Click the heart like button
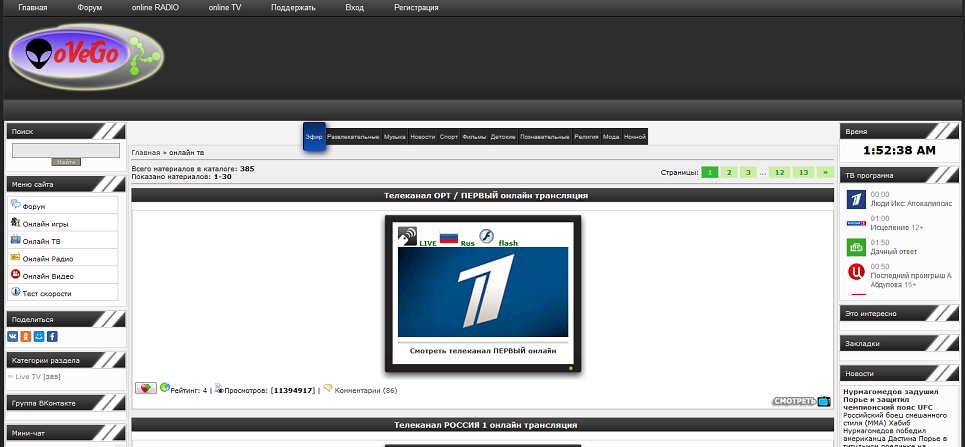The width and height of the screenshot is (965, 447). [x=146, y=388]
